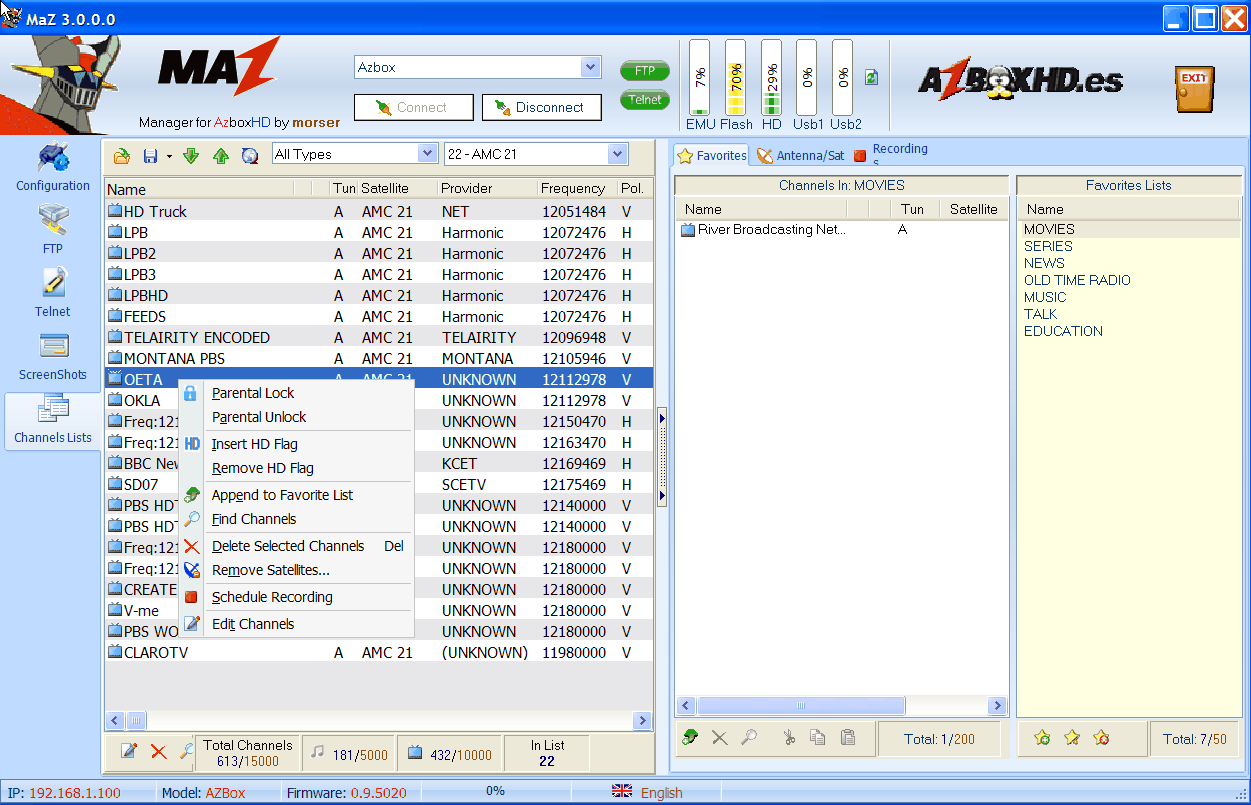Click the red X delete icon below channel list

(158, 751)
